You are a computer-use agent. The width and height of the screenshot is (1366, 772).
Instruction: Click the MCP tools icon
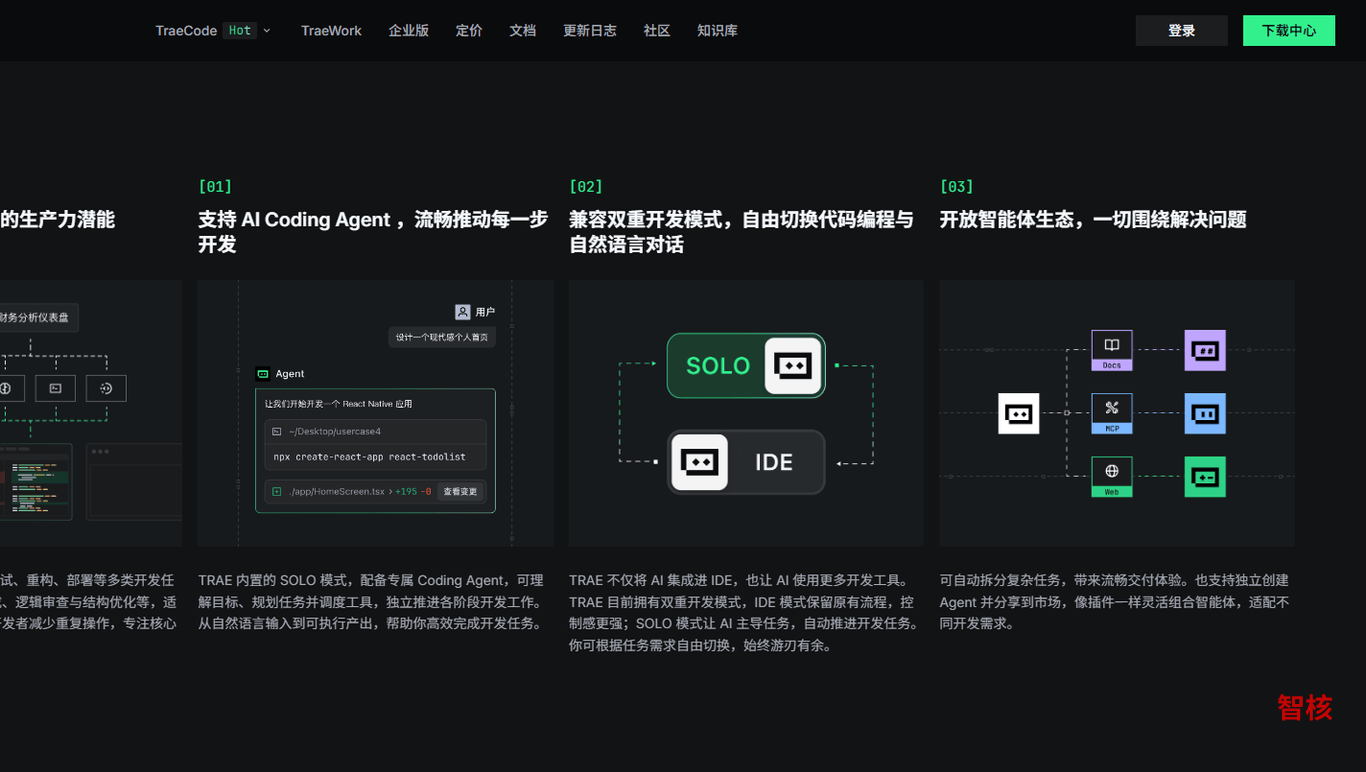click(1111, 409)
